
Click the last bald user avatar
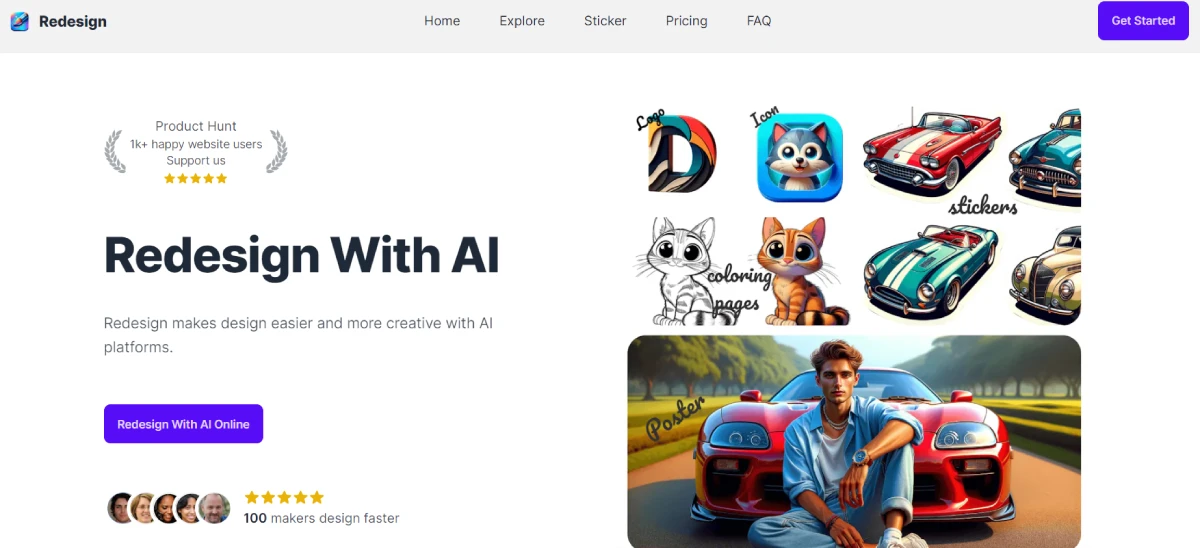point(214,508)
